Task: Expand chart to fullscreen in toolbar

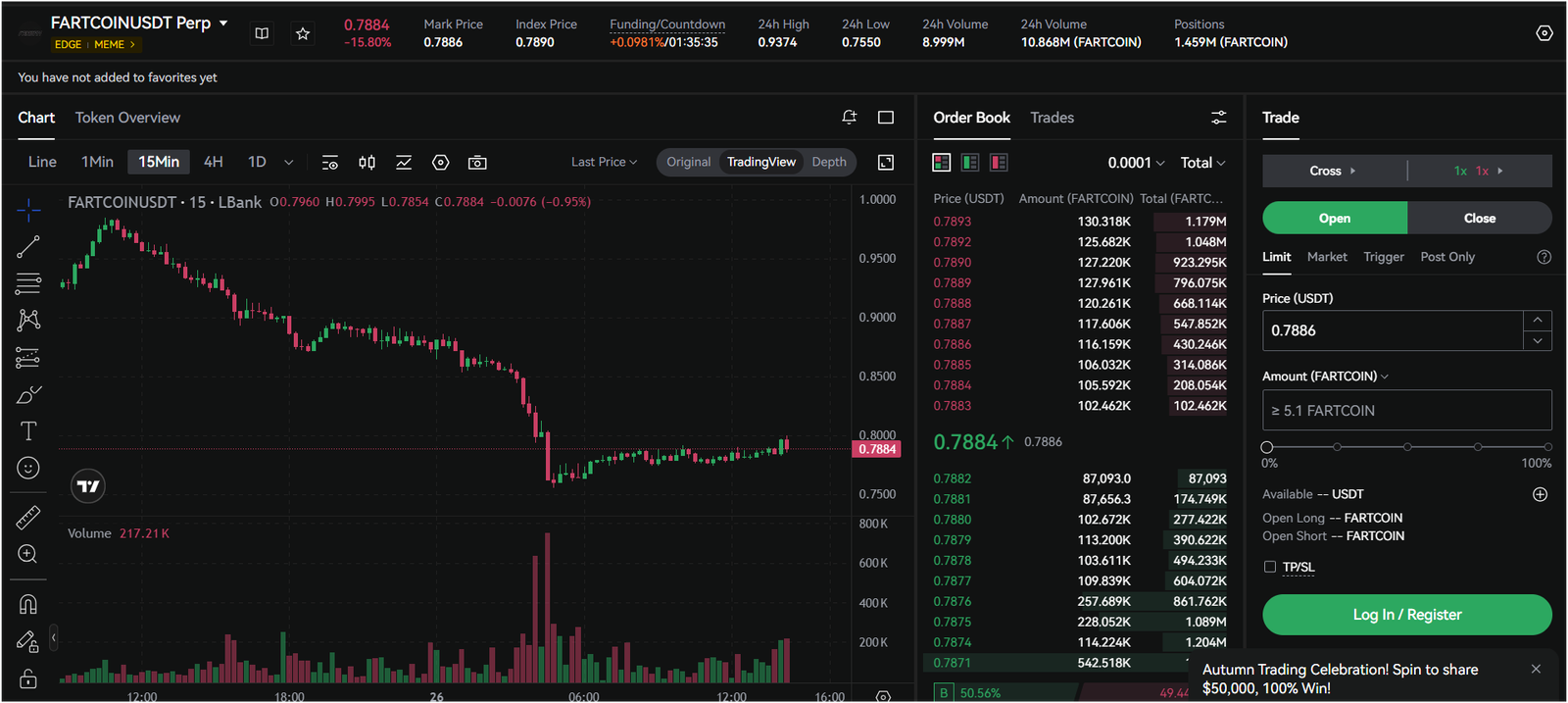Action: (886, 163)
